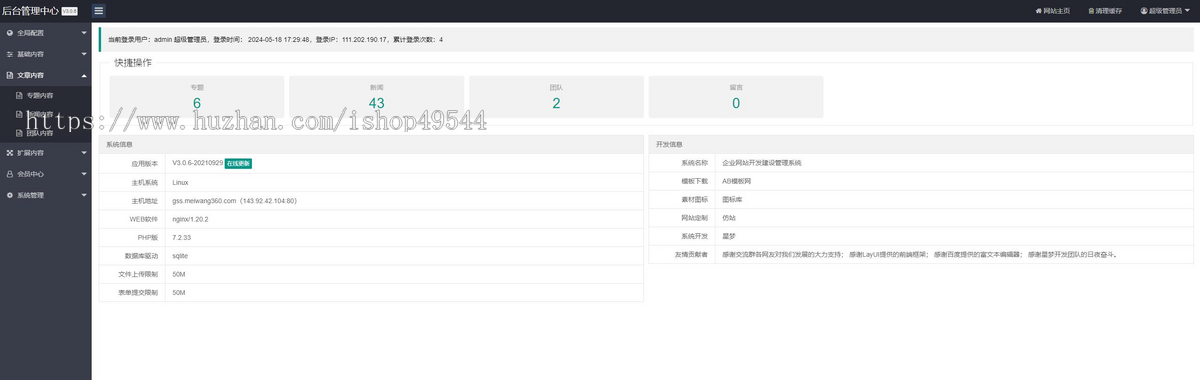Open the 全局配置 sidebar section
This screenshot has width=1200, height=380.
coord(45,33)
